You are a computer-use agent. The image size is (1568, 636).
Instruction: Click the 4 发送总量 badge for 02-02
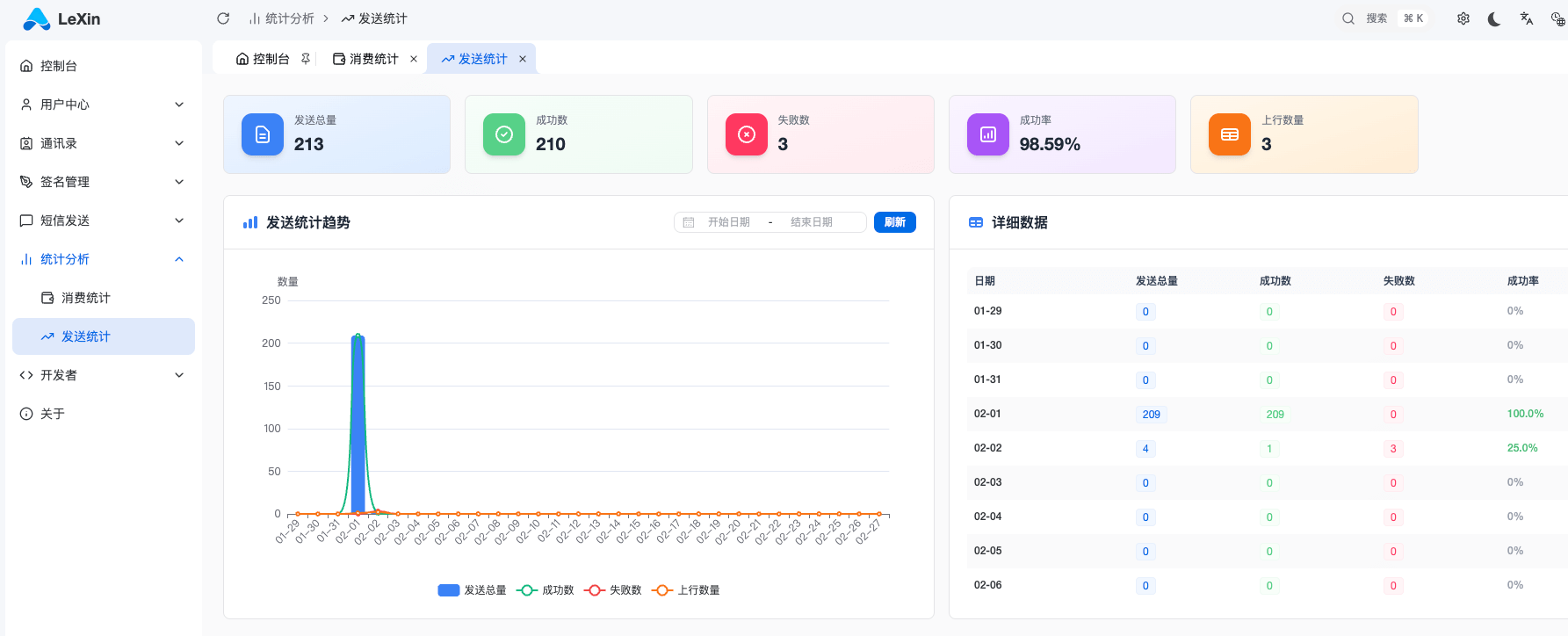click(x=1145, y=449)
